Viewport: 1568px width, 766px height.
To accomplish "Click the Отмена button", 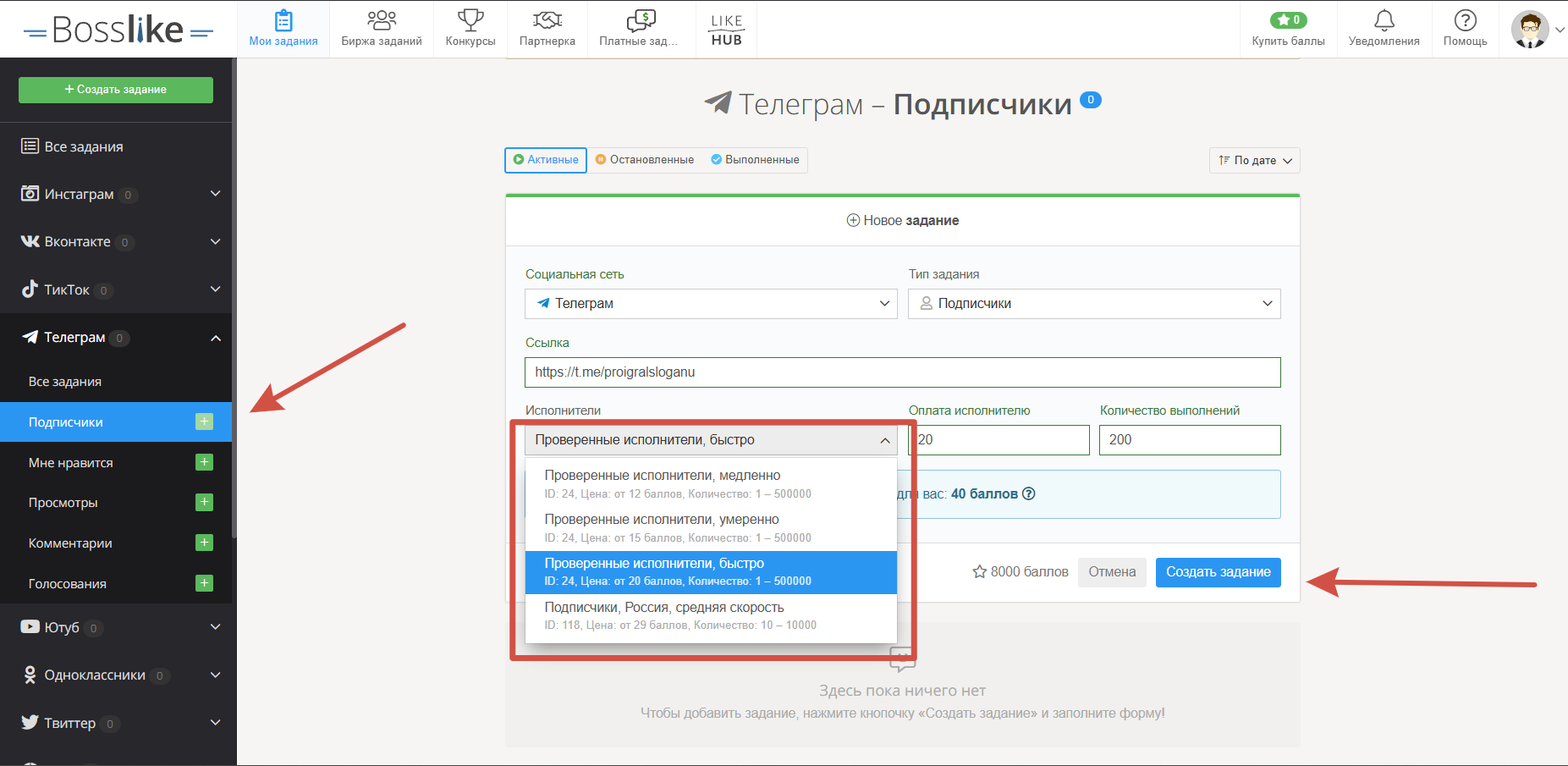I will click(1112, 572).
